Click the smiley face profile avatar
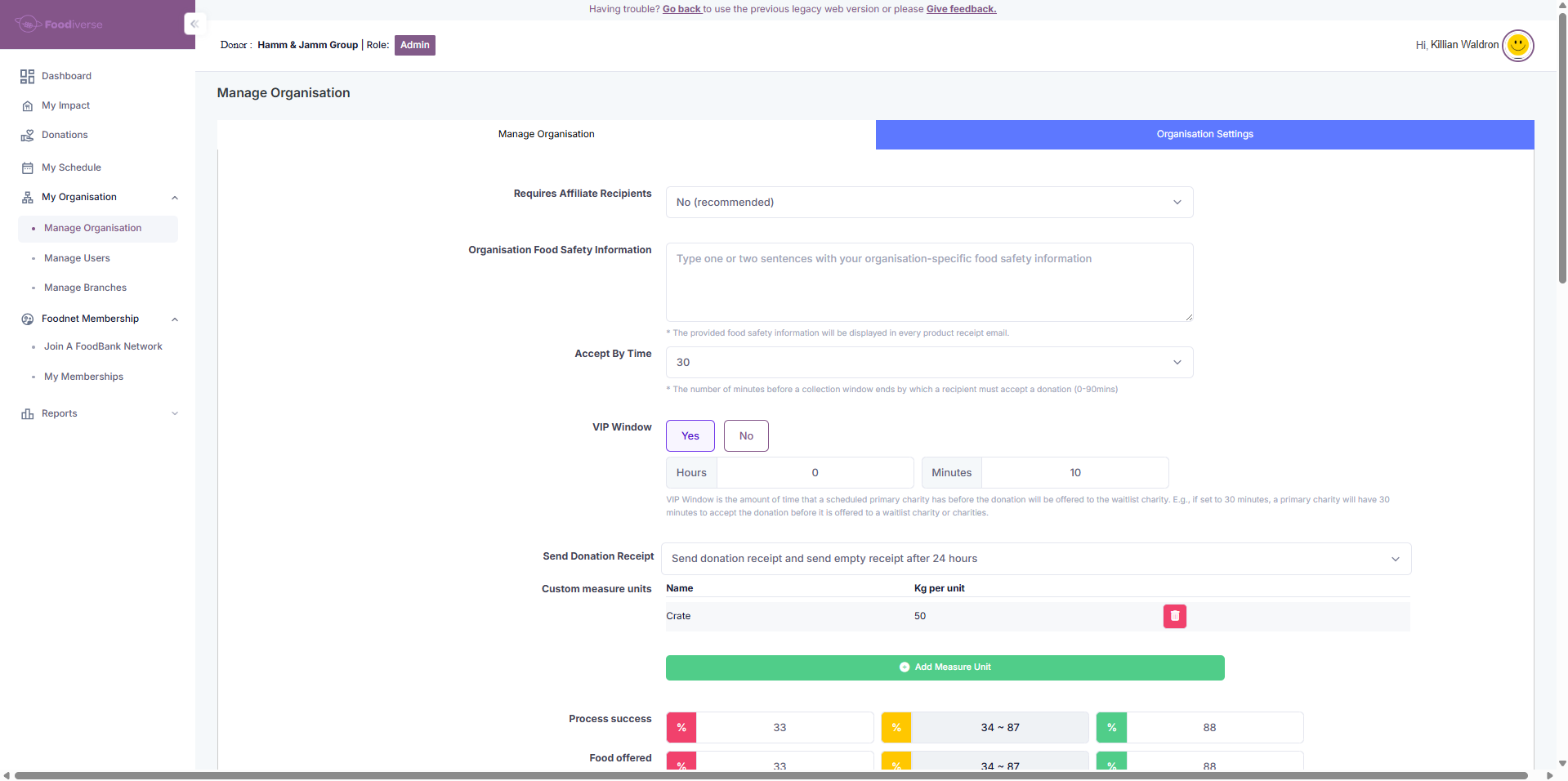 (x=1517, y=45)
